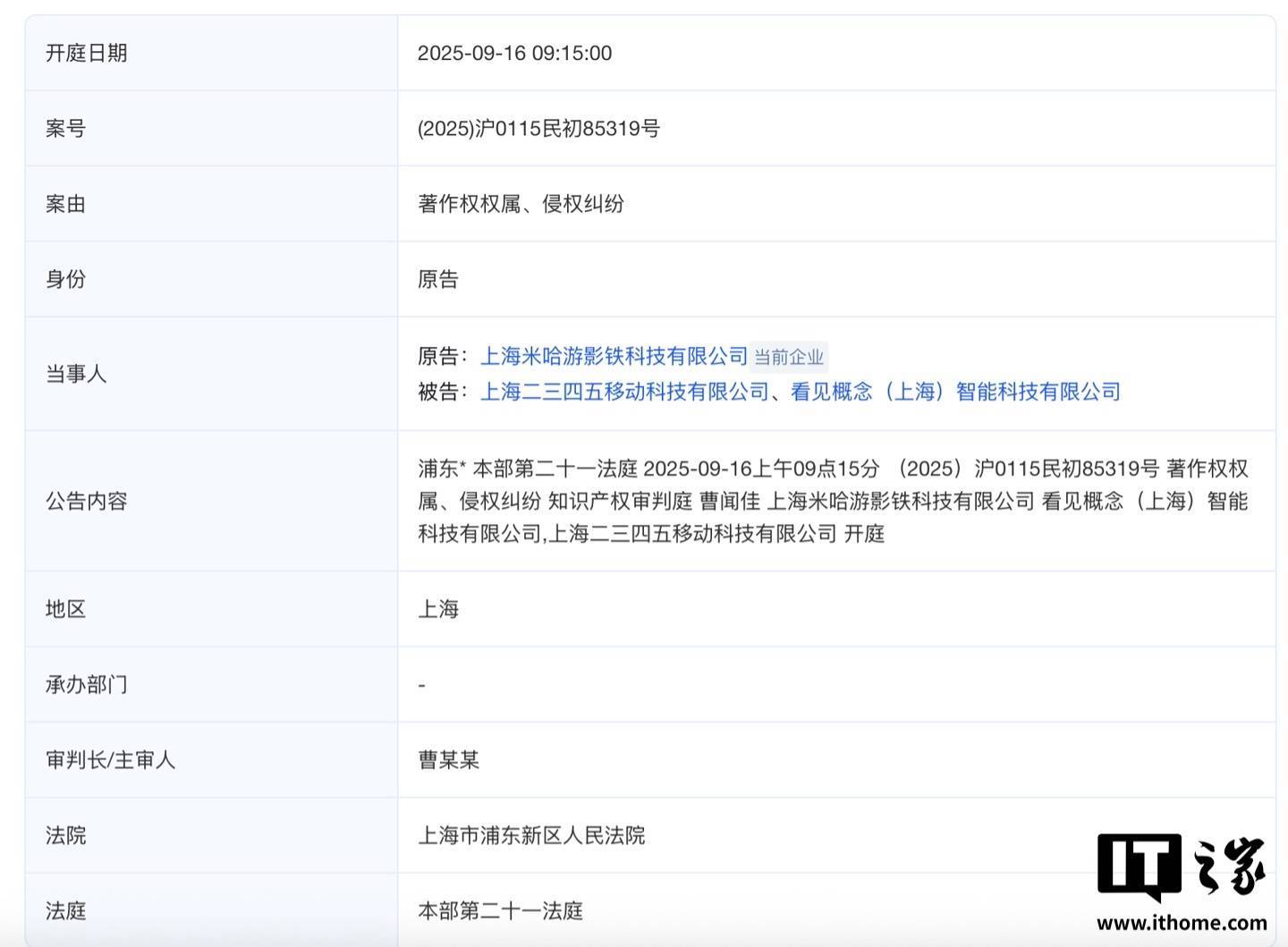Click the 案由 cell showing 著作权权属、侵权纠纷
The width and height of the screenshot is (1288, 947).
tap(522, 204)
